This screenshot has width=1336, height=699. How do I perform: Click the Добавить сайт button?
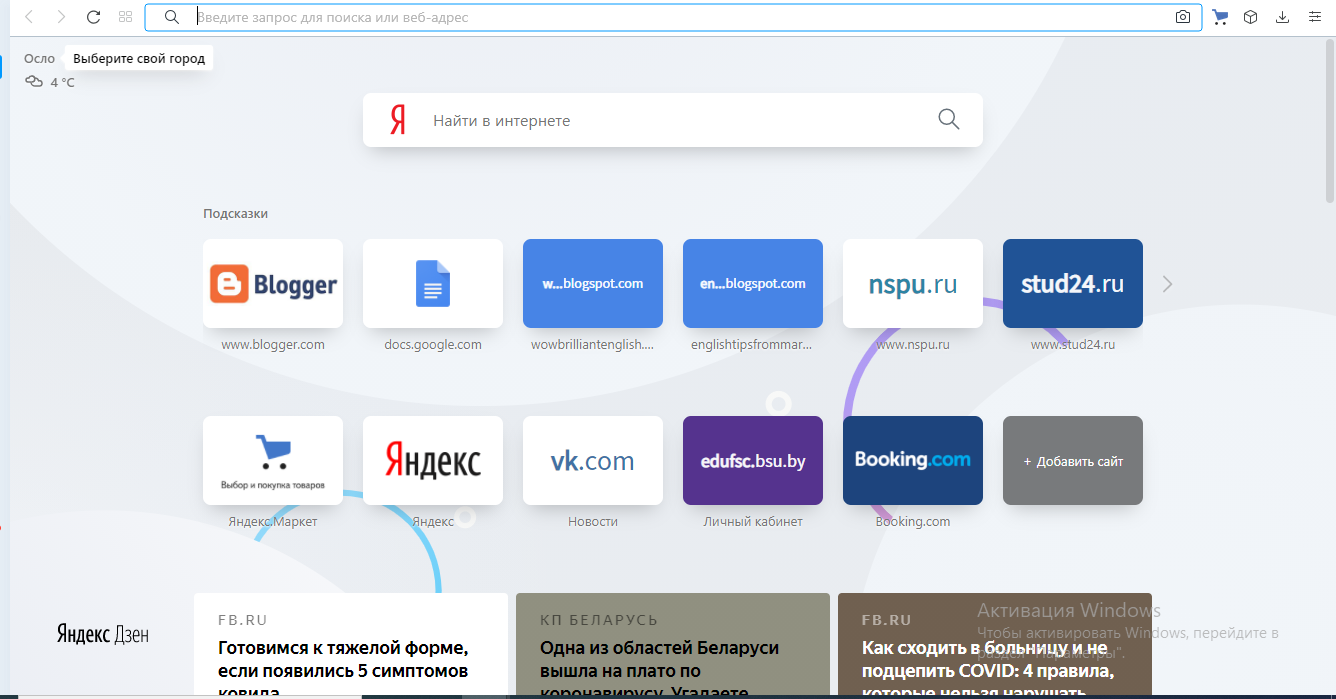pos(1073,461)
